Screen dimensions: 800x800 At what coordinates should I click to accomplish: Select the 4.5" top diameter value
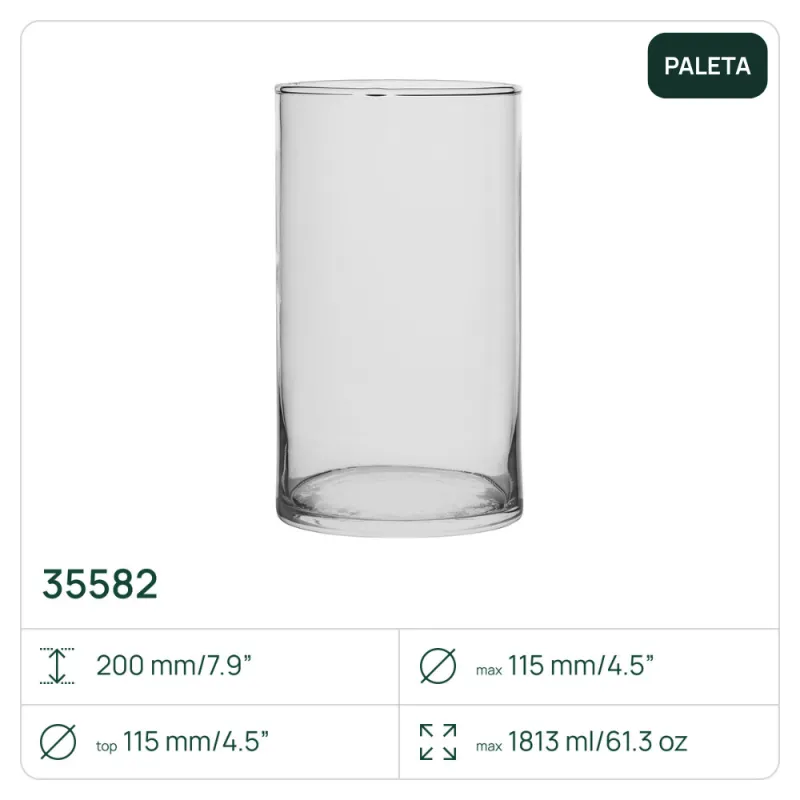[242, 742]
